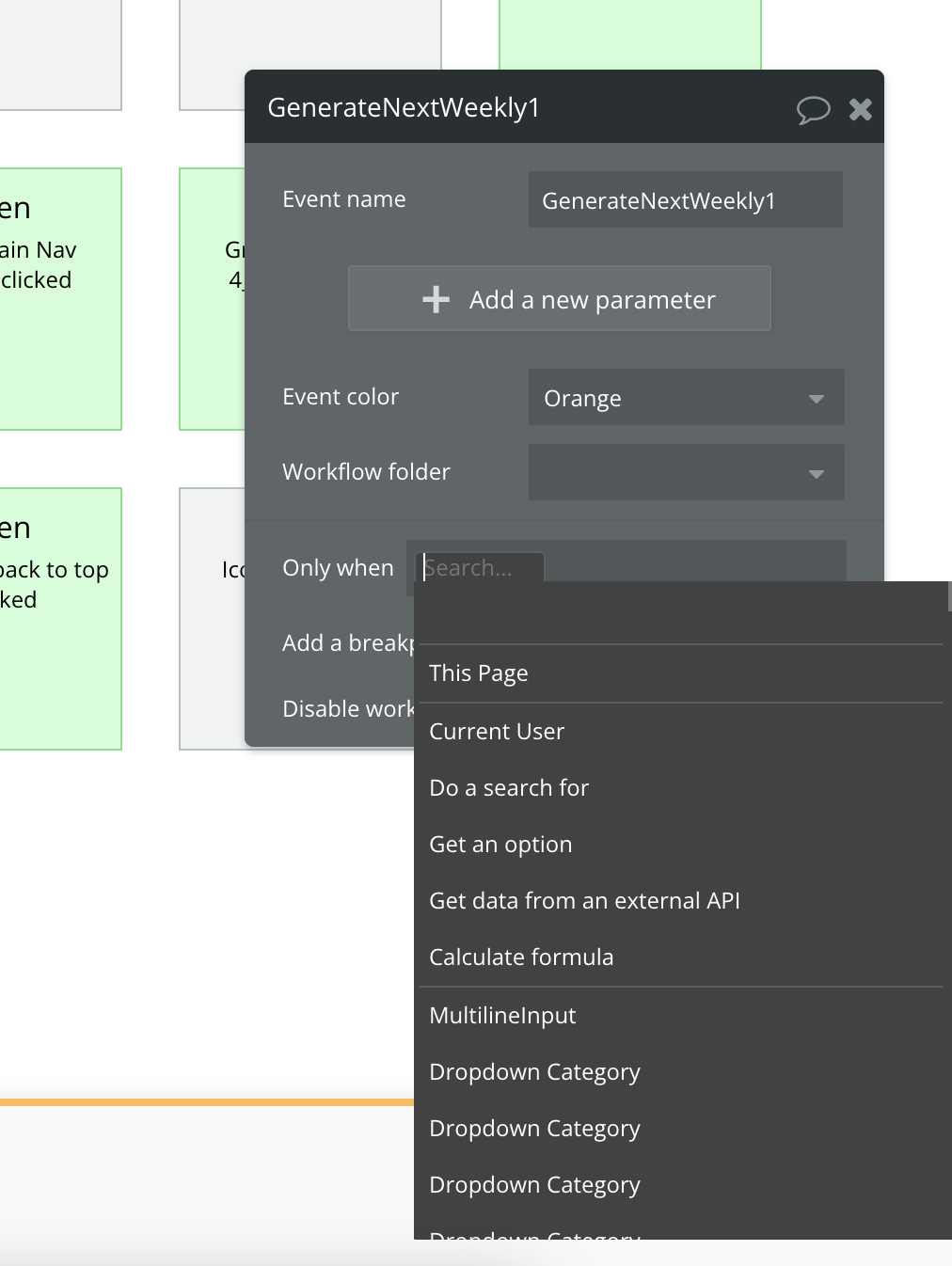Click Add a new parameter button

[x=560, y=299]
